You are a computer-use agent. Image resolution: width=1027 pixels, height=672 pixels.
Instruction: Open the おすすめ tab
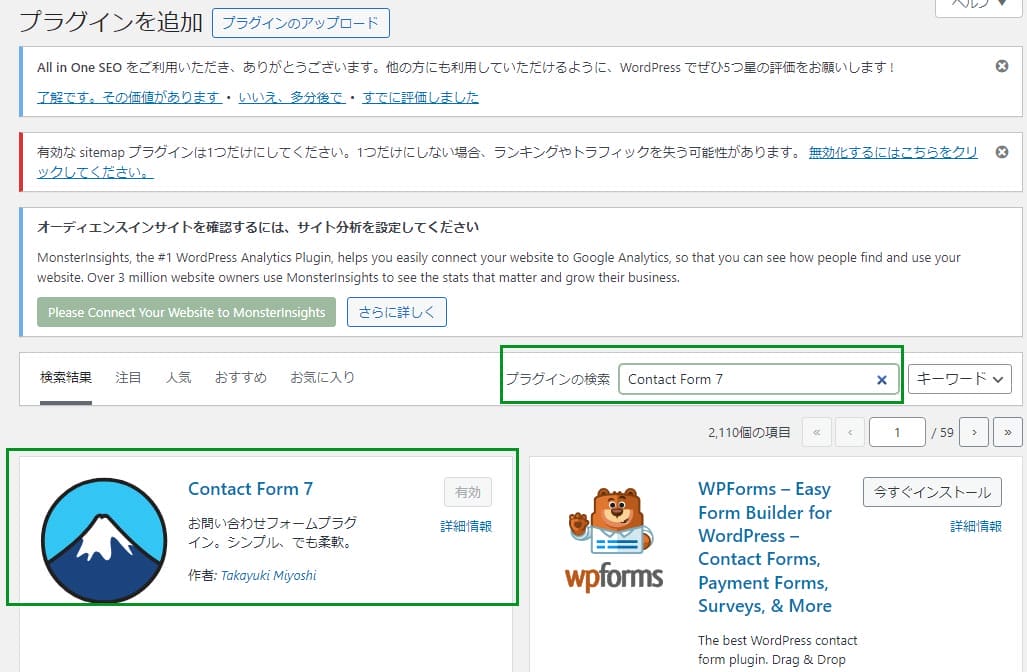tap(240, 377)
